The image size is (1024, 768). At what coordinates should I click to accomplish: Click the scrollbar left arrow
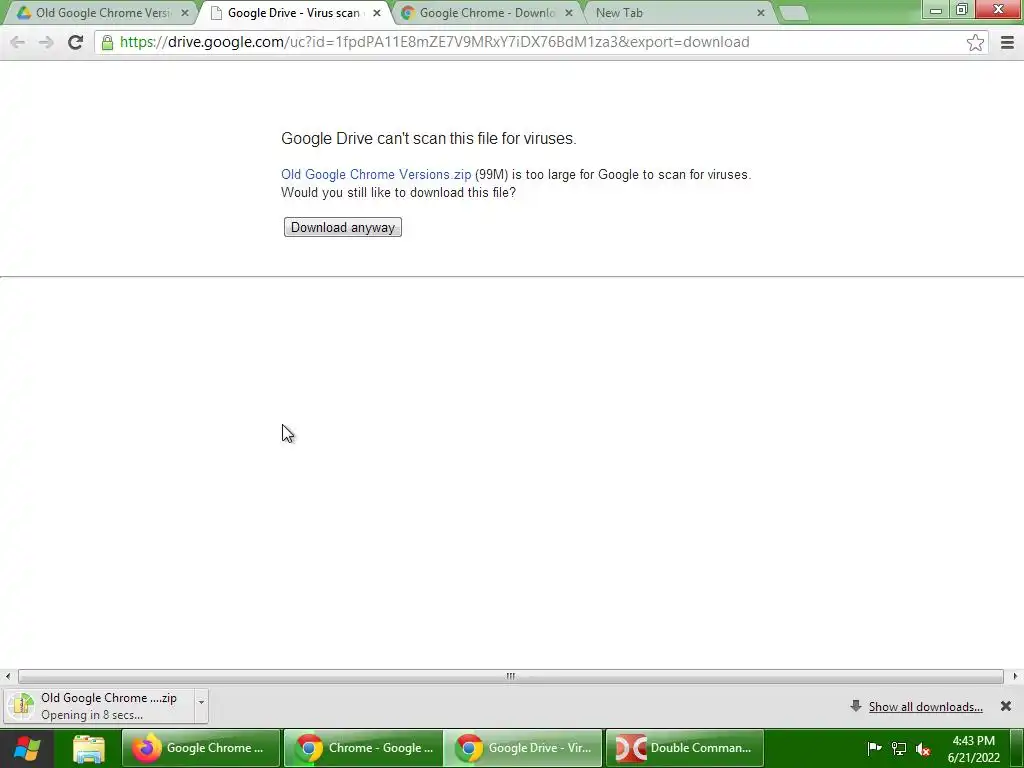pyautogui.click(x=7, y=676)
